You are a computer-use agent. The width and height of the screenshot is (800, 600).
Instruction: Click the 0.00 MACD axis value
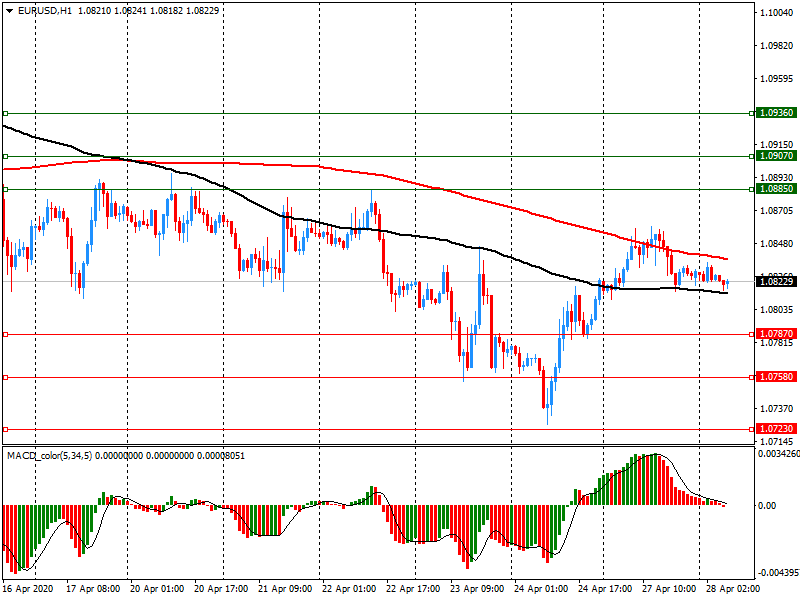pyautogui.click(x=767, y=505)
